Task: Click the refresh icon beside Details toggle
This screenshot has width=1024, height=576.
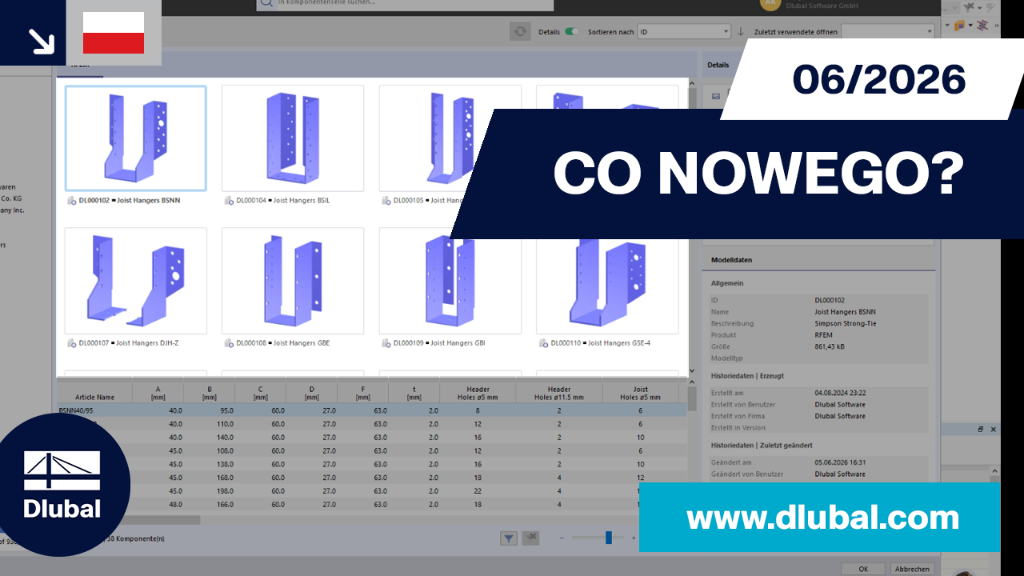Action: click(x=520, y=31)
